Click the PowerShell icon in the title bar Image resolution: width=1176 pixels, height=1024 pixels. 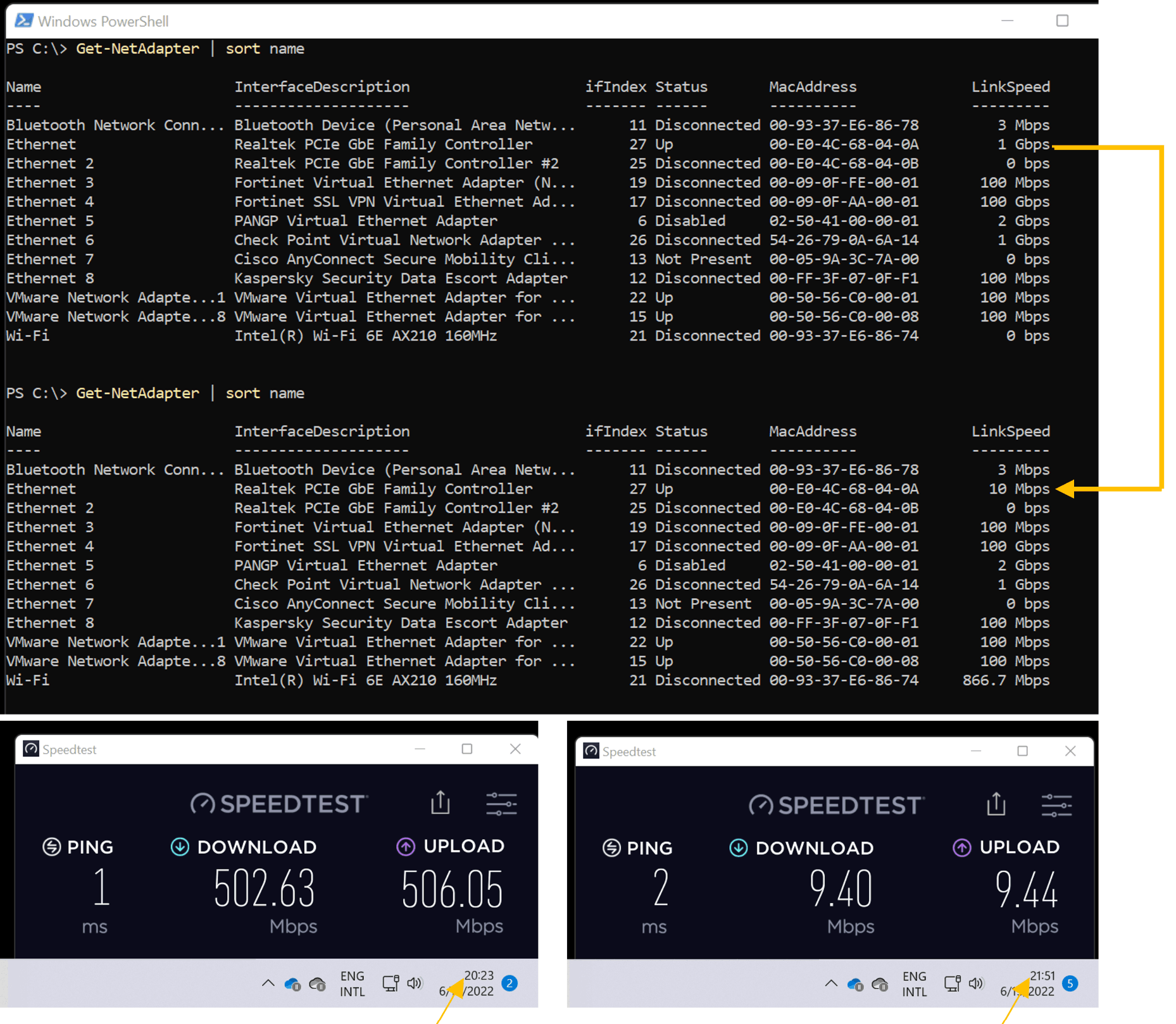tap(23, 20)
